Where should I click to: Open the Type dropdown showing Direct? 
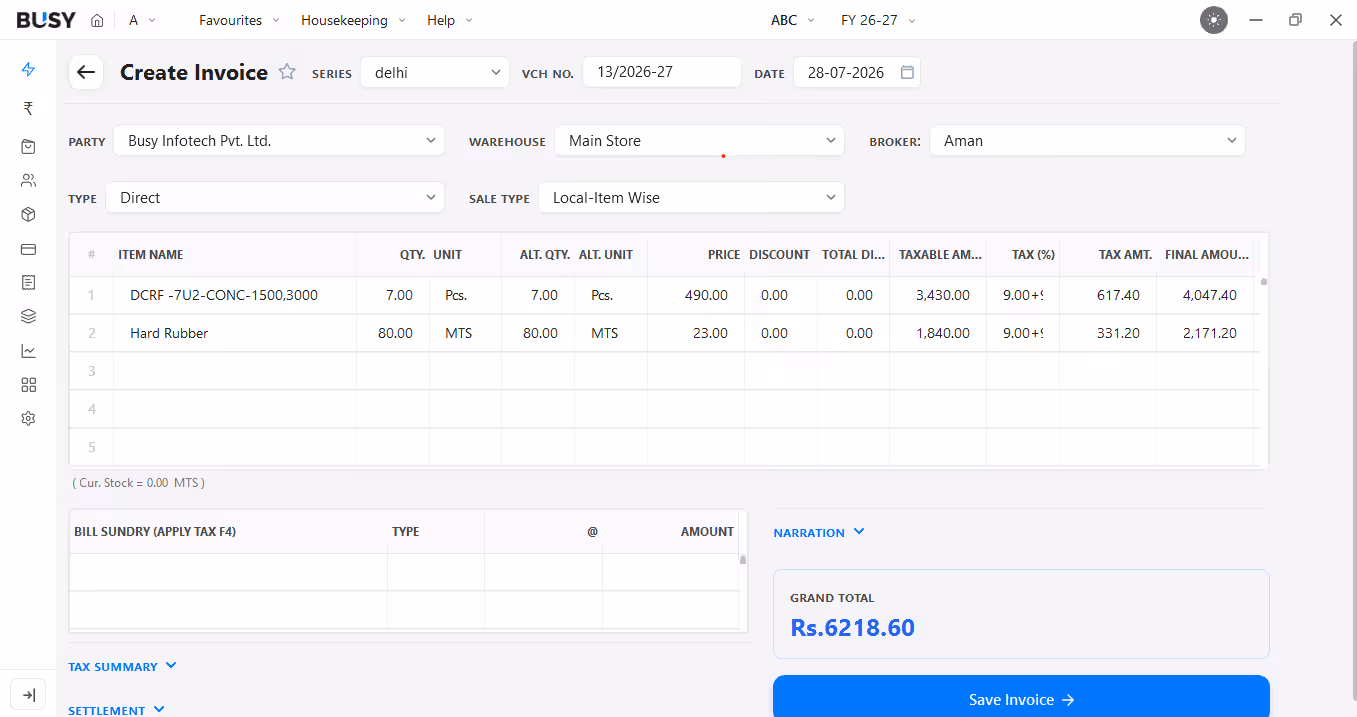coord(275,198)
